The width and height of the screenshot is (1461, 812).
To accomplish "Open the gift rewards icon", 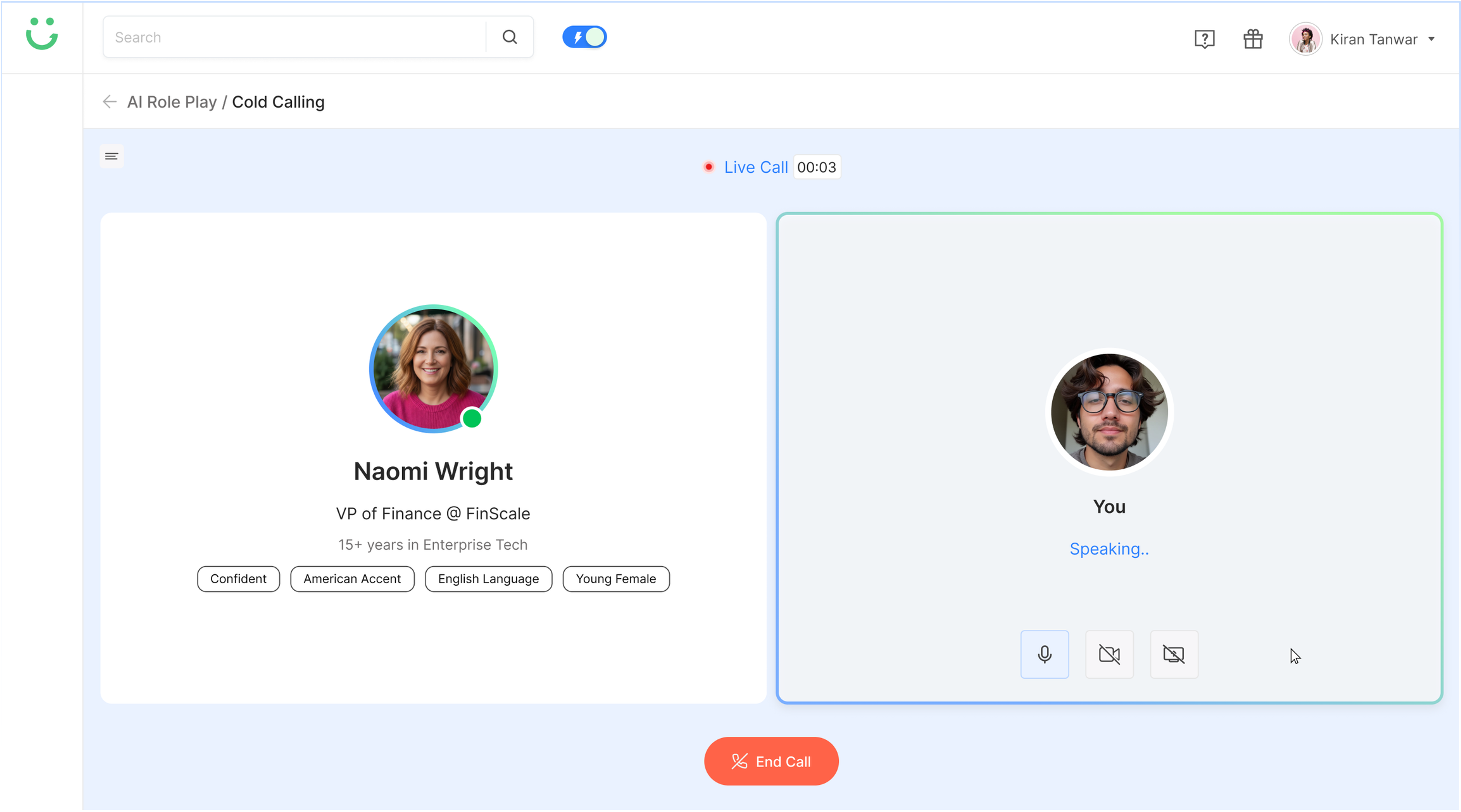I will [x=1253, y=39].
